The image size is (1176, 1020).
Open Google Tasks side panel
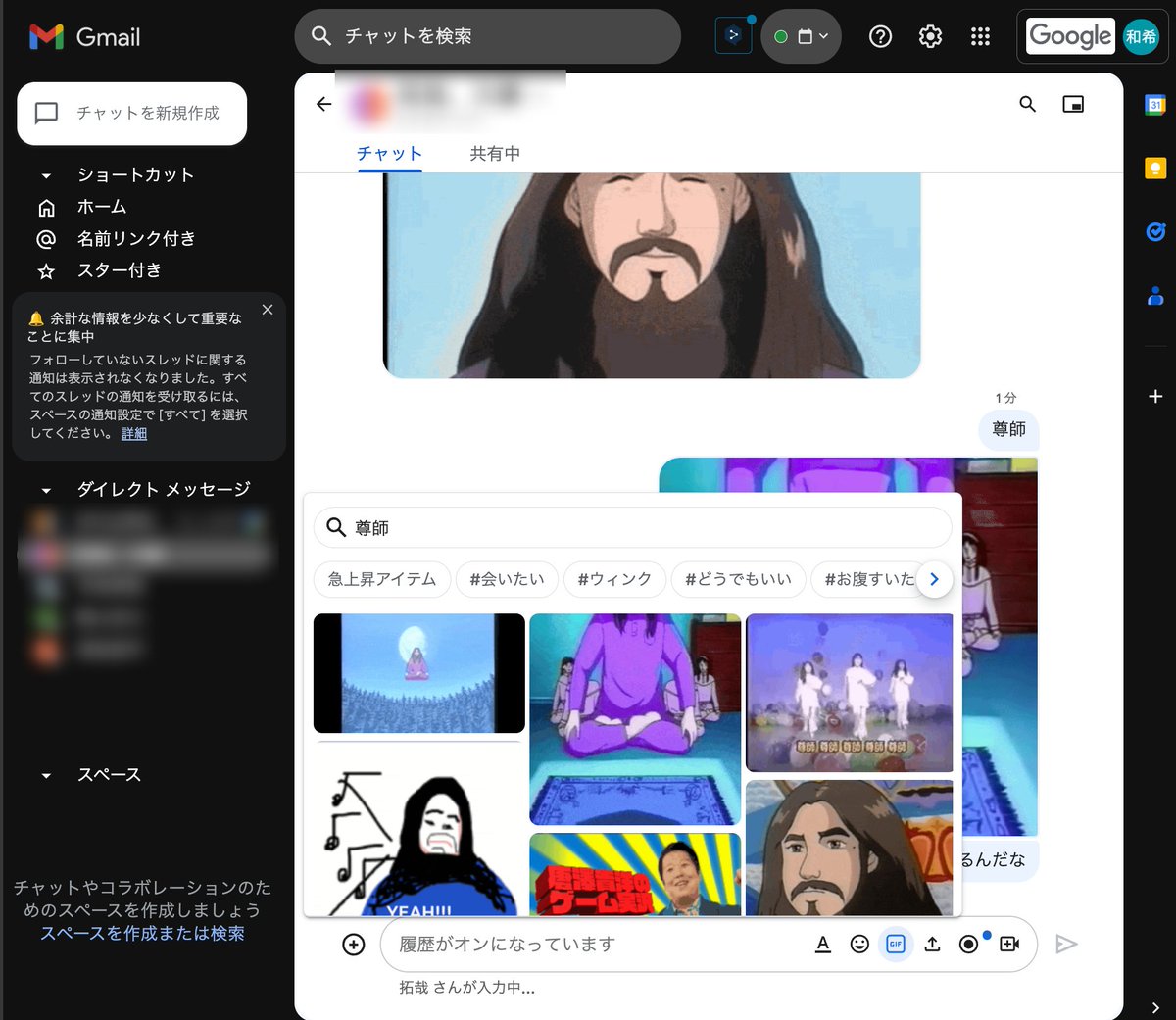pos(1155,232)
